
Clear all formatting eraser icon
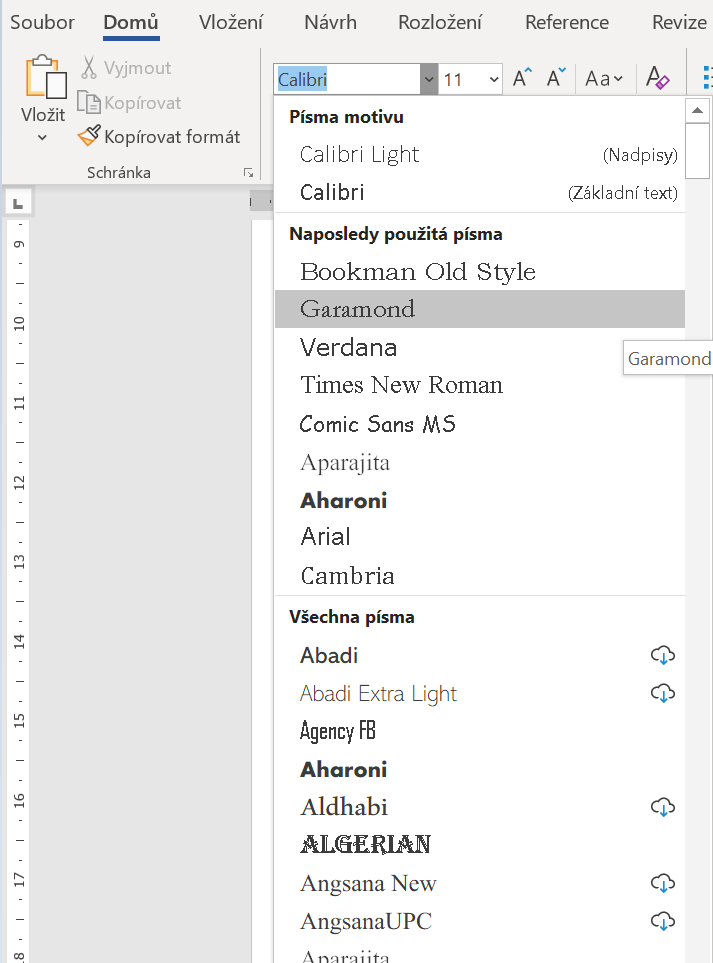(657, 79)
